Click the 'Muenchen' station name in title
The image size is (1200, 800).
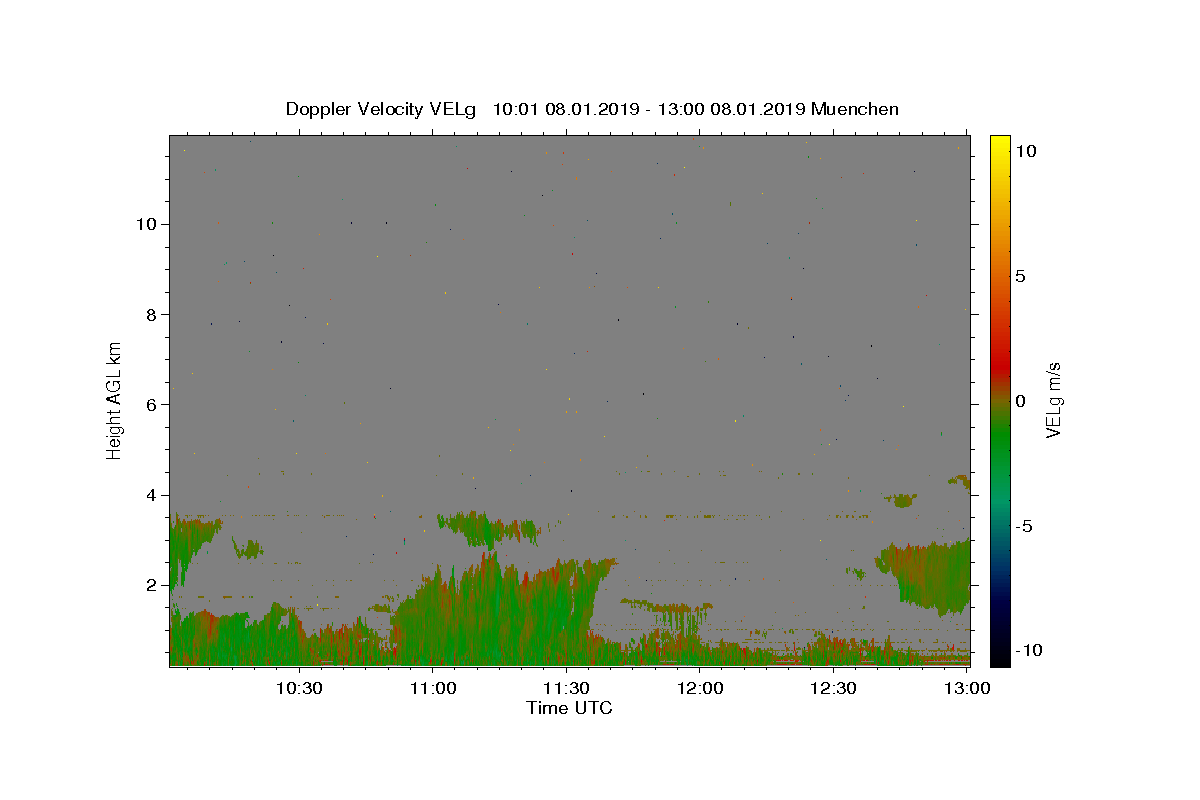click(x=855, y=109)
